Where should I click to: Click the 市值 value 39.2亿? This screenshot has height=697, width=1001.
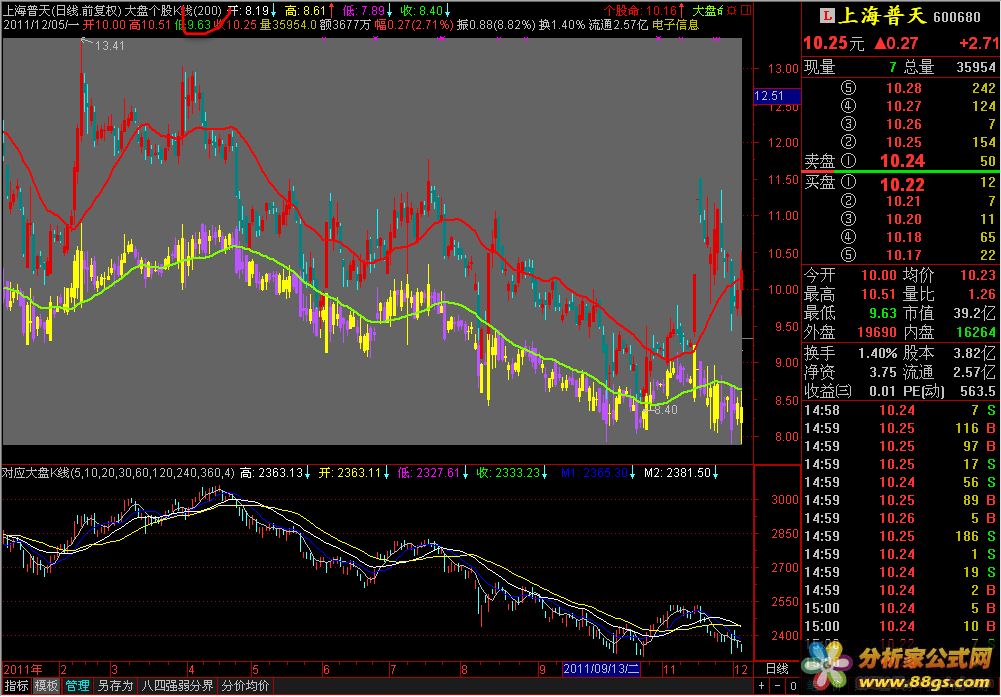976,313
